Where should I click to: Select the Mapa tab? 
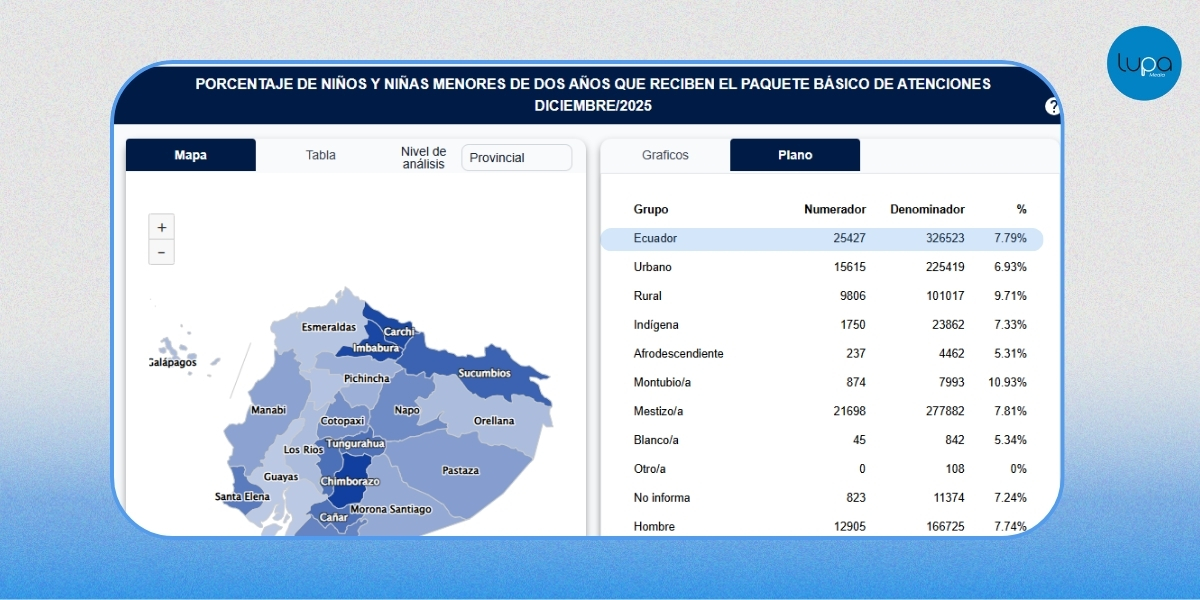tap(191, 155)
